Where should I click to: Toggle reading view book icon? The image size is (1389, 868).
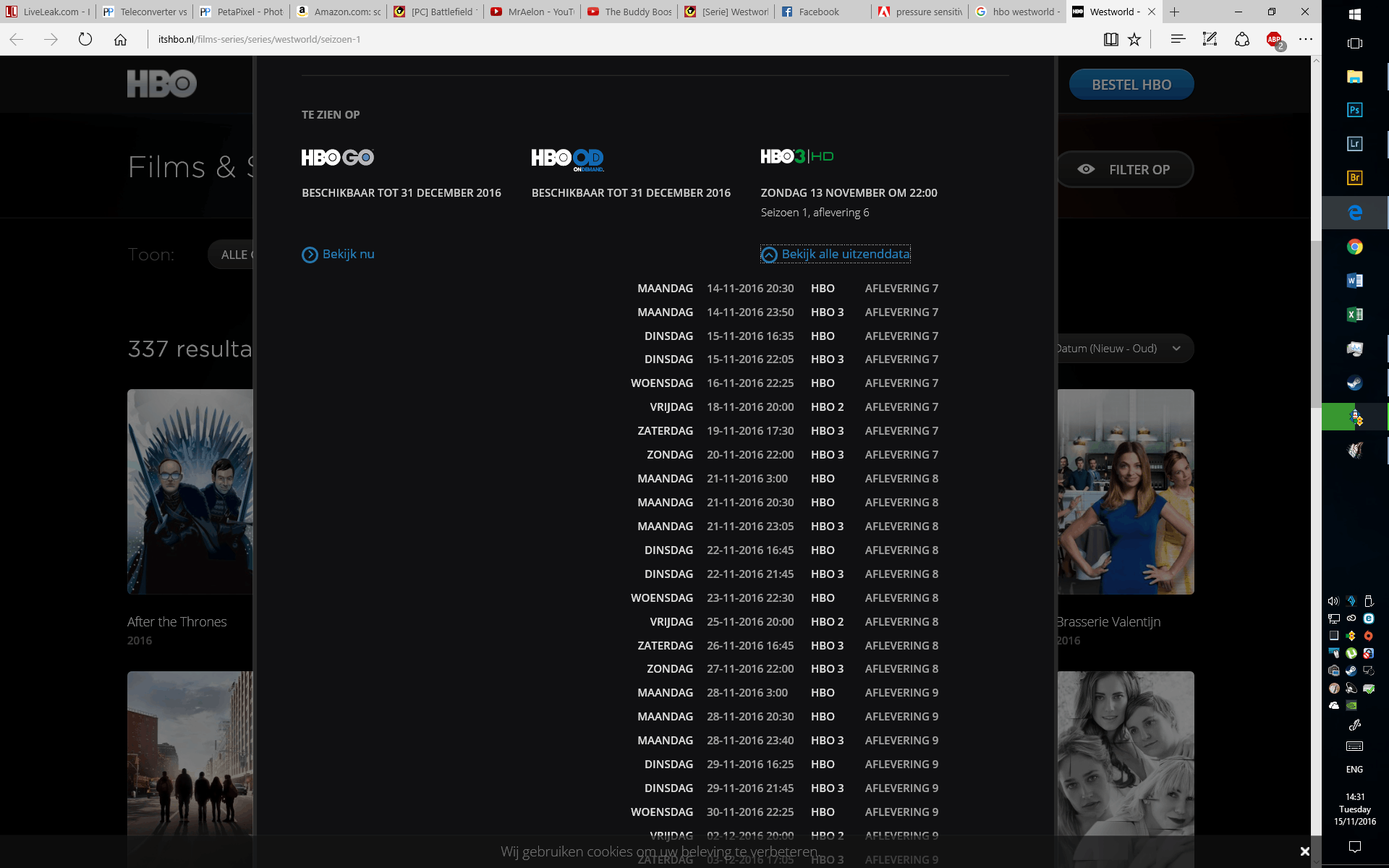[1110, 39]
